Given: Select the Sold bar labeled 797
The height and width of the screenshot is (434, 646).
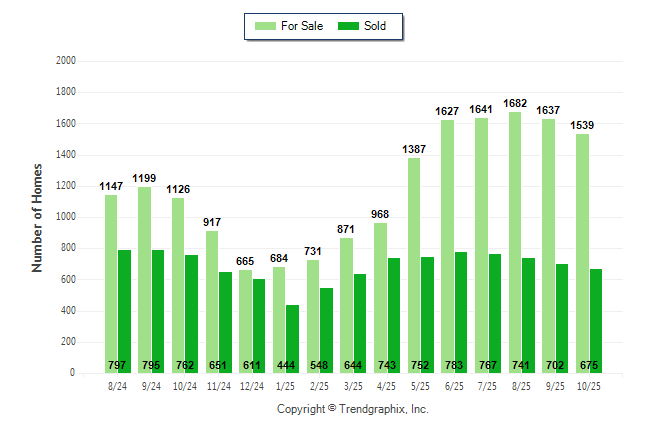Looking at the screenshot, I should coord(124,311).
